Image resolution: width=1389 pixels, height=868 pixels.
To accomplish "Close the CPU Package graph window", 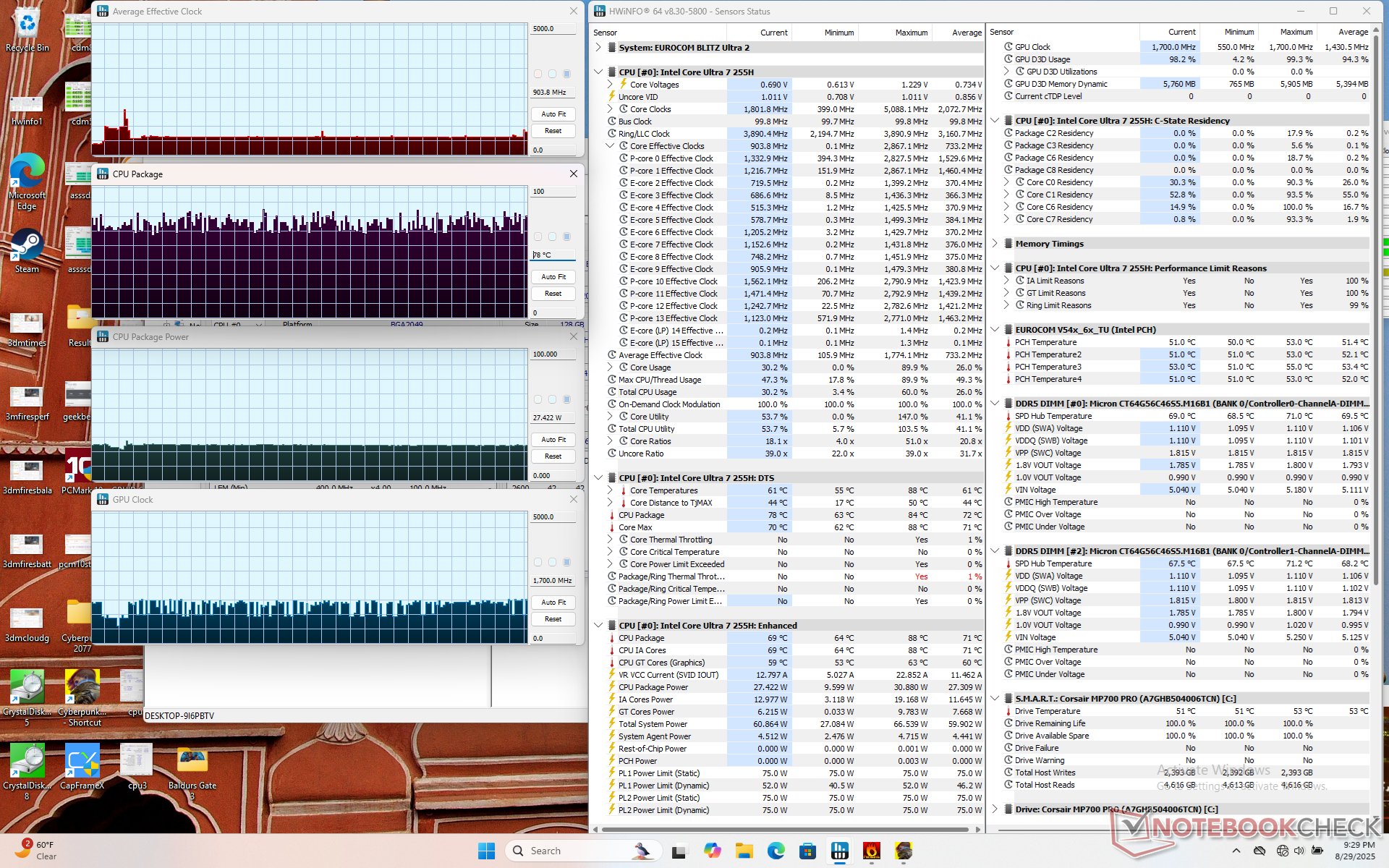I will pos(574,174).
